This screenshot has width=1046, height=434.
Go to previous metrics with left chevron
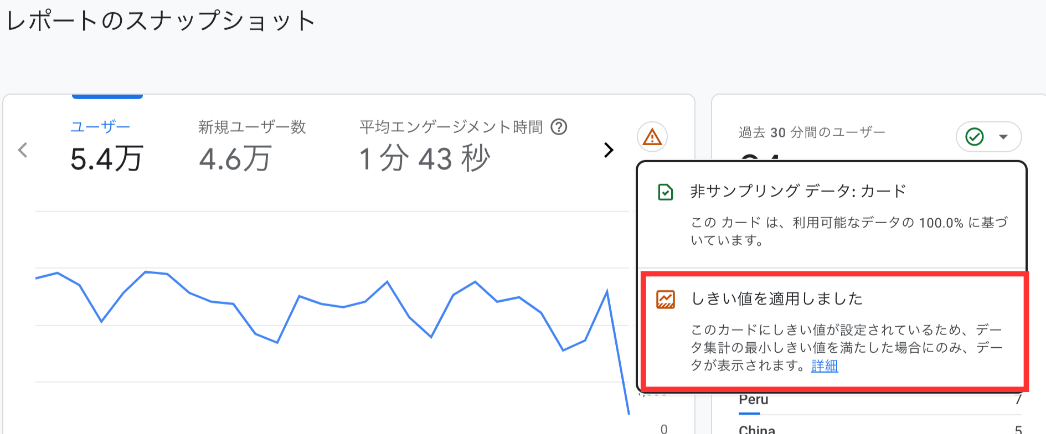[x=23, y=150]
